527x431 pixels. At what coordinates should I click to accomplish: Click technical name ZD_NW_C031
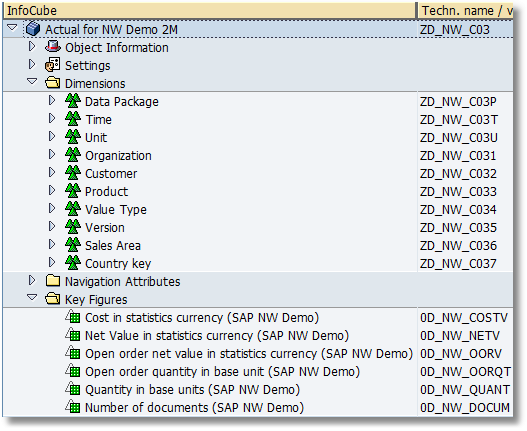tap(458, 155)
